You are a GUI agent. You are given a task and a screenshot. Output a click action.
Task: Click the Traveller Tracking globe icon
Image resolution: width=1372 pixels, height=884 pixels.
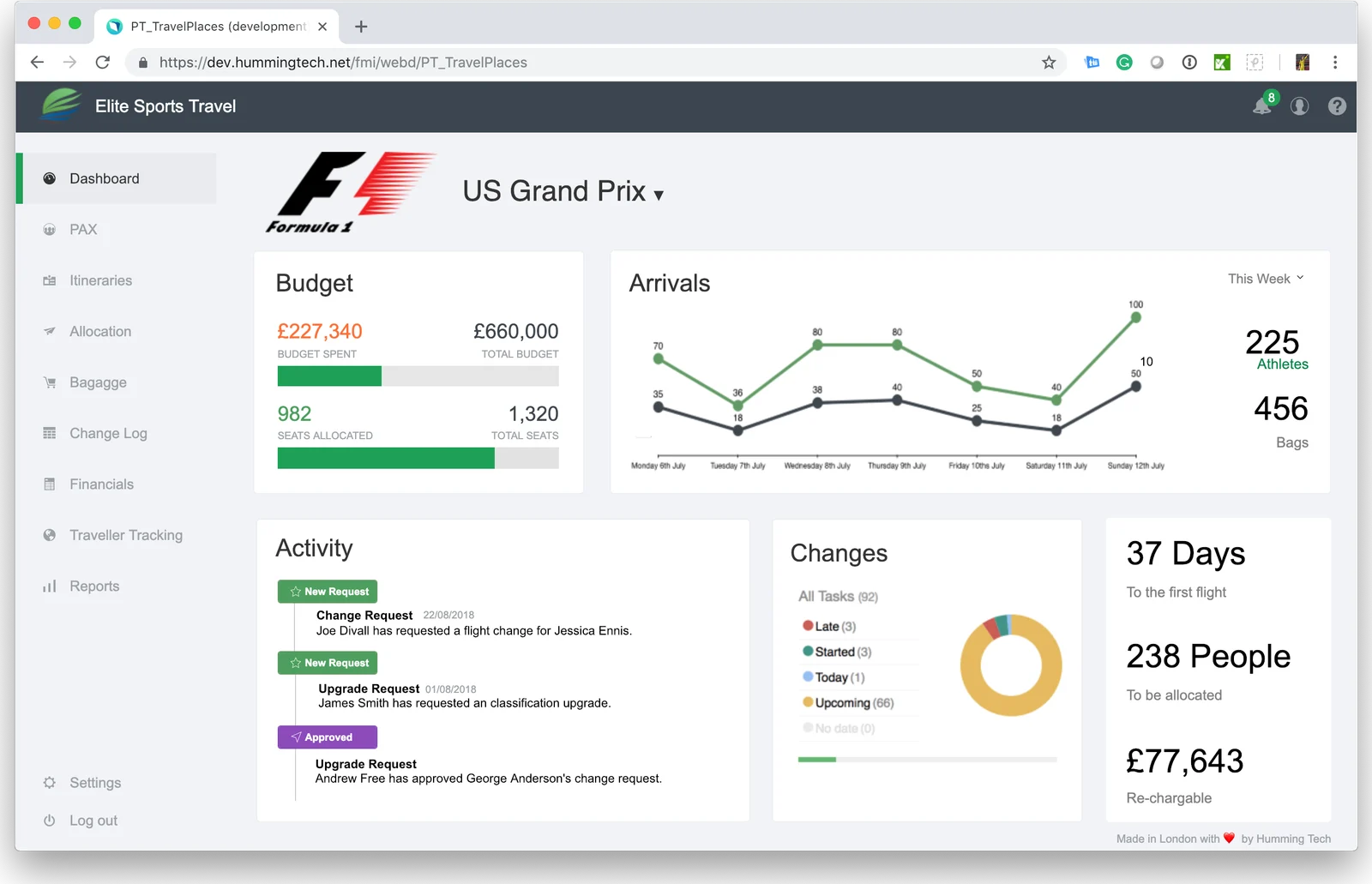(x=50, y=535)
